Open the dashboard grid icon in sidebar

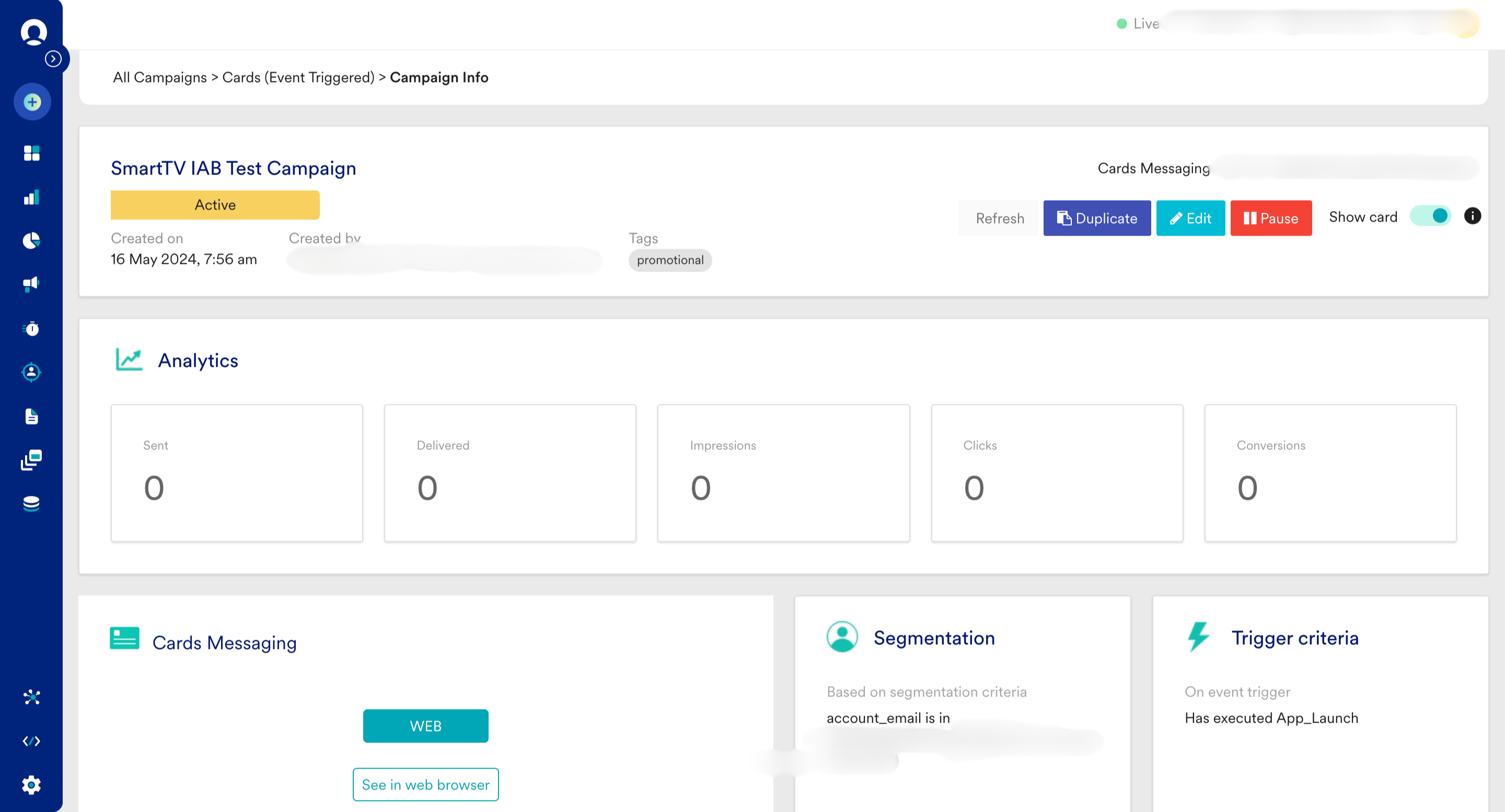coord(31,153)
